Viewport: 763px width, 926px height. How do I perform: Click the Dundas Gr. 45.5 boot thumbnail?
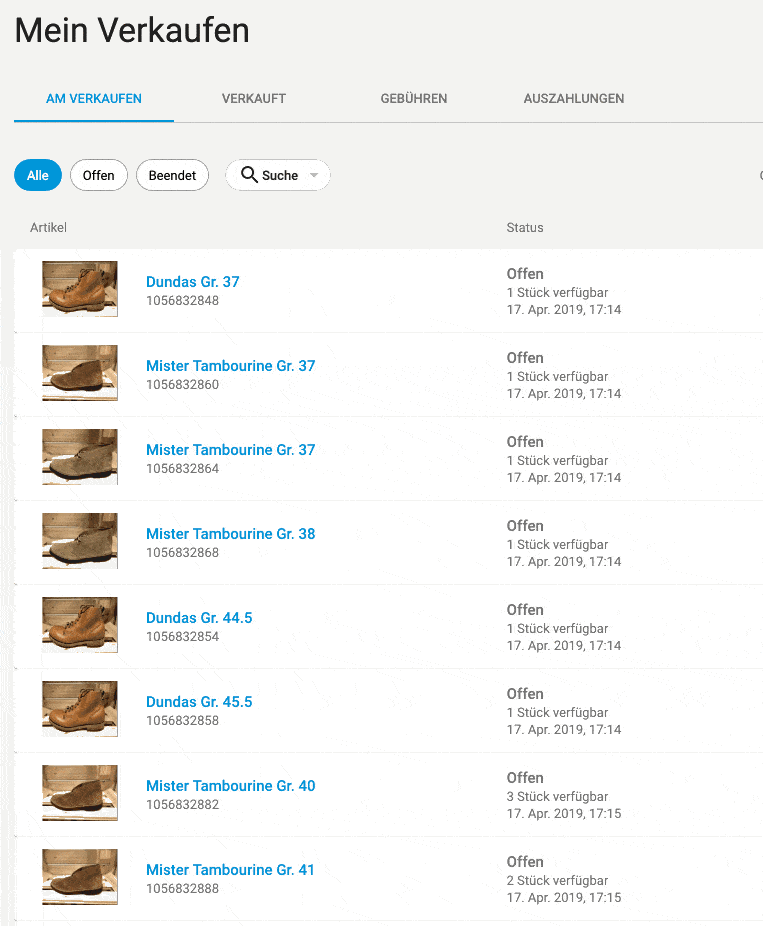pos(80,709)
